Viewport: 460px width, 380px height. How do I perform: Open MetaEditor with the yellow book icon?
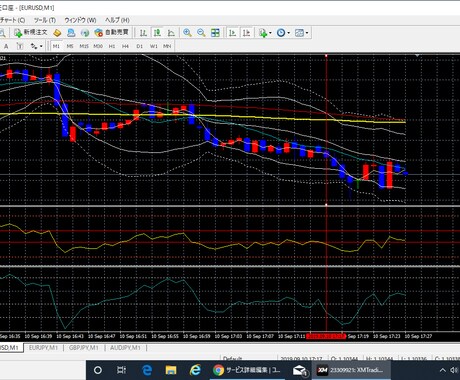[57, 33]
